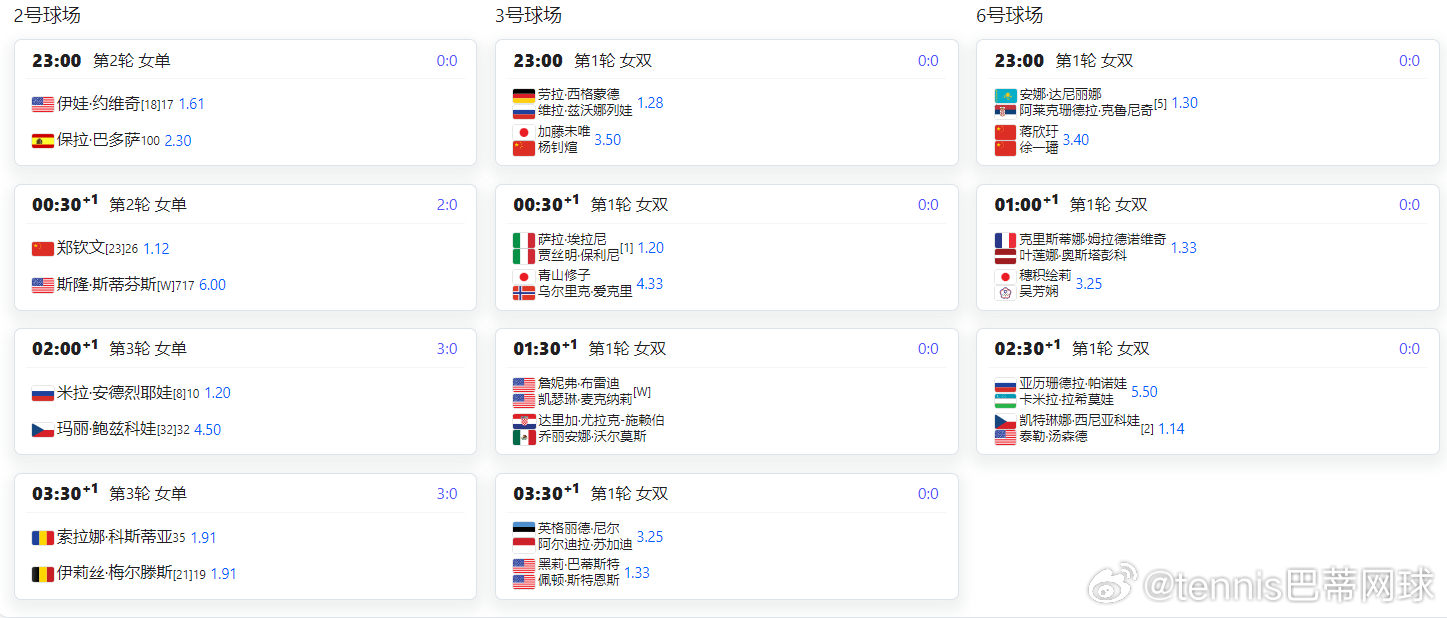
Task: Click the Czech flag beside 玛丽·鲍兹科娃
Action: click(43, 430)
